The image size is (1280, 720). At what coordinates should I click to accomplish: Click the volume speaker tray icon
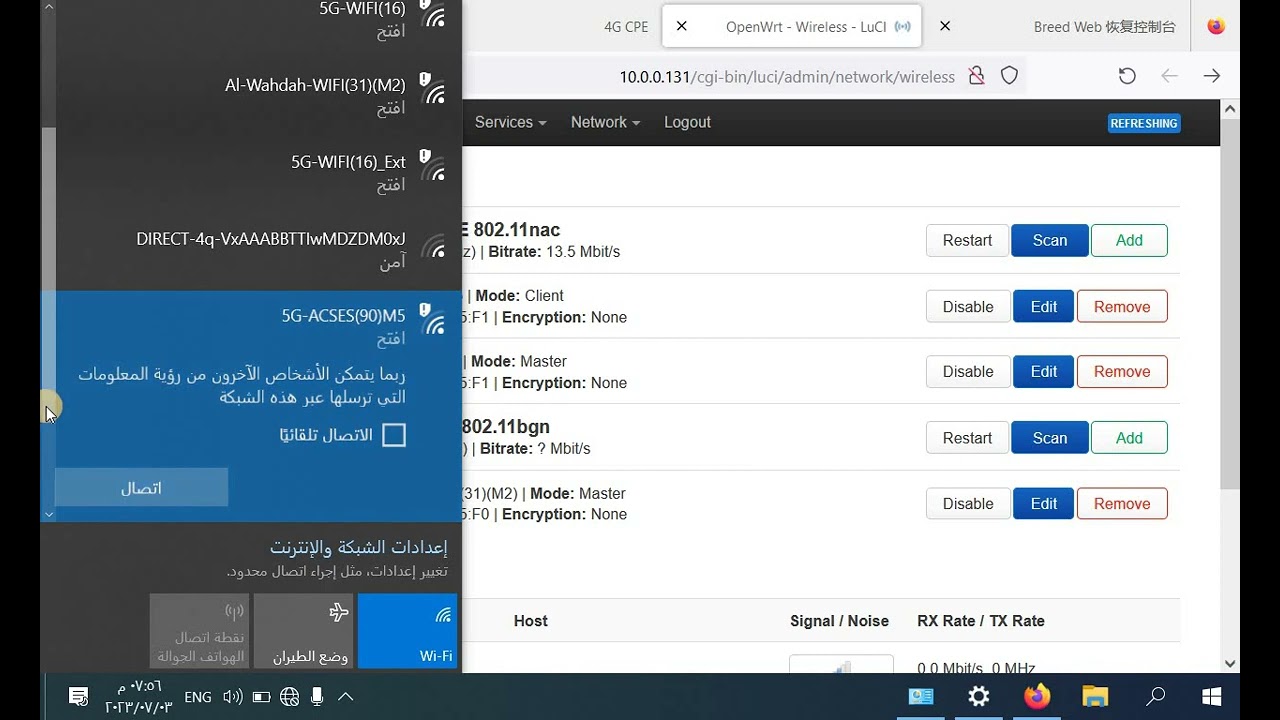[x=232, y=697]
